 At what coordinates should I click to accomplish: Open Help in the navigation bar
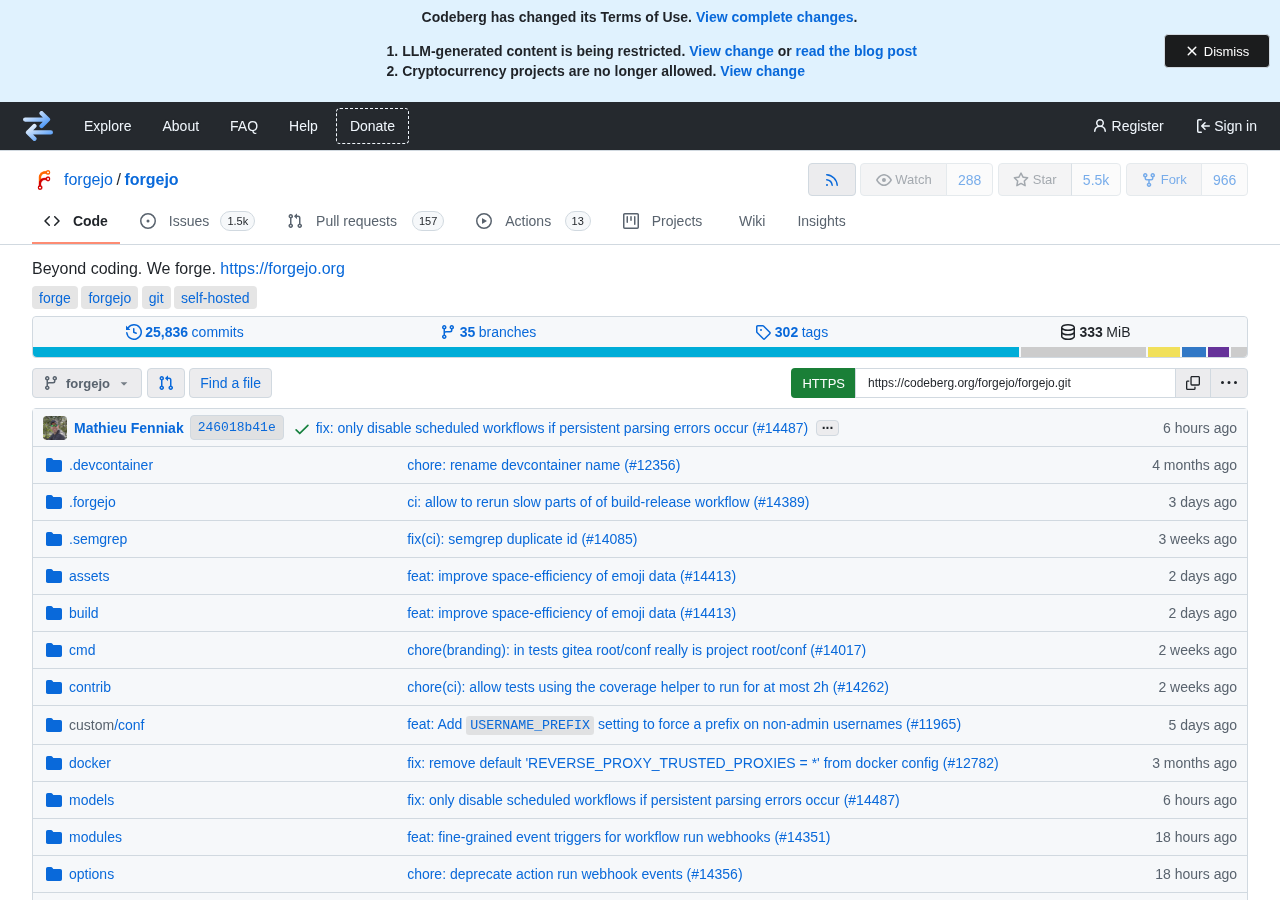(303, 126)
